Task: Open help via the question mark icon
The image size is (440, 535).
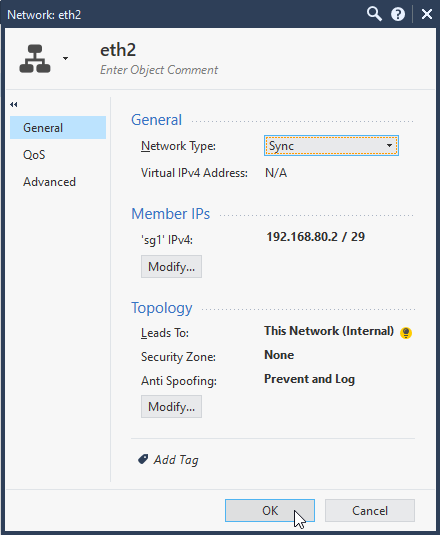Action: tap(398, 14)
